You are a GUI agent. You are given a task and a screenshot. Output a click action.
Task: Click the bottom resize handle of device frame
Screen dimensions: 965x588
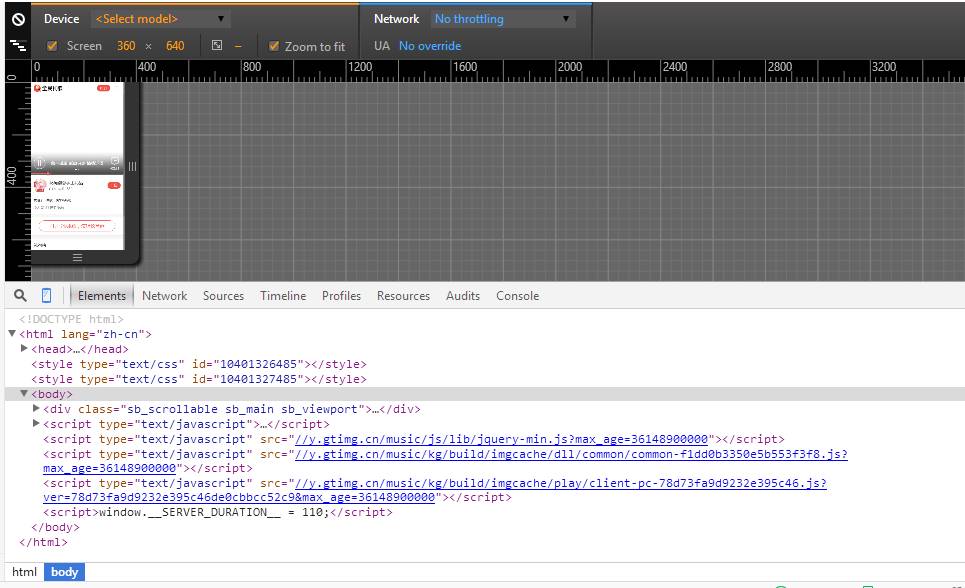coord(78,257)
